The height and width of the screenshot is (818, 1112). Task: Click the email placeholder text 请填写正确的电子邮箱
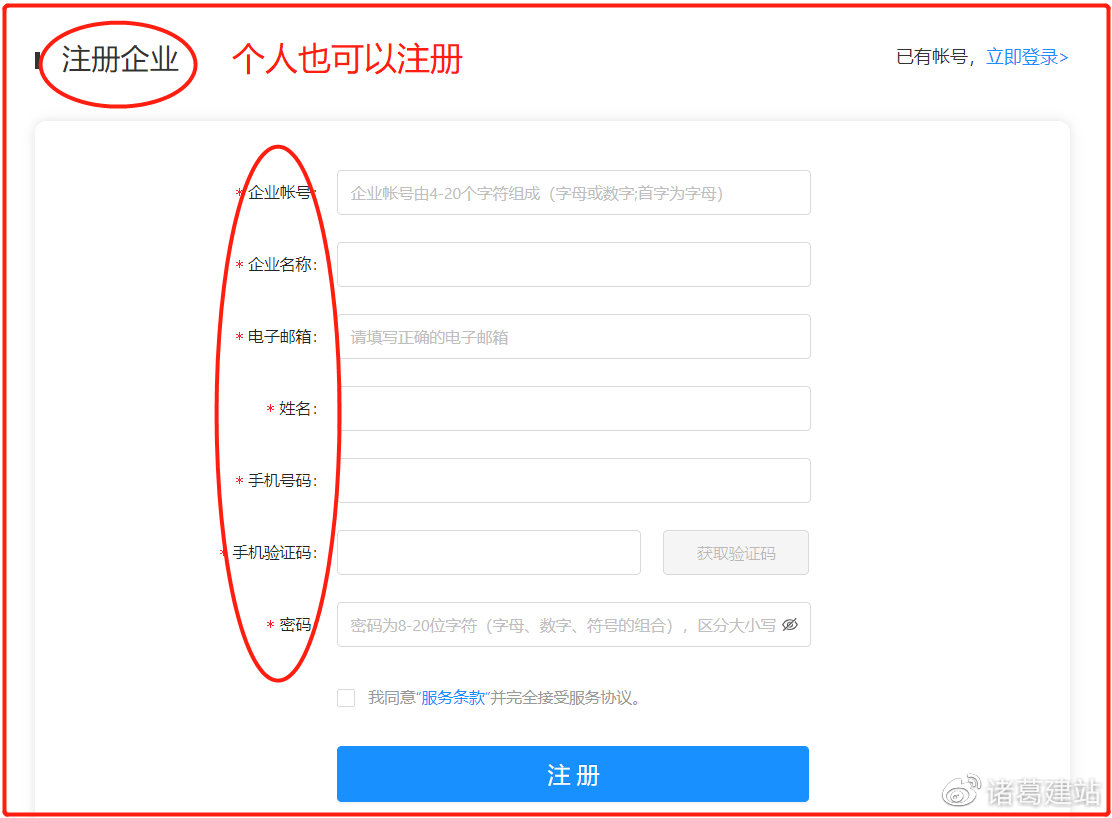[x=430, y=336]
